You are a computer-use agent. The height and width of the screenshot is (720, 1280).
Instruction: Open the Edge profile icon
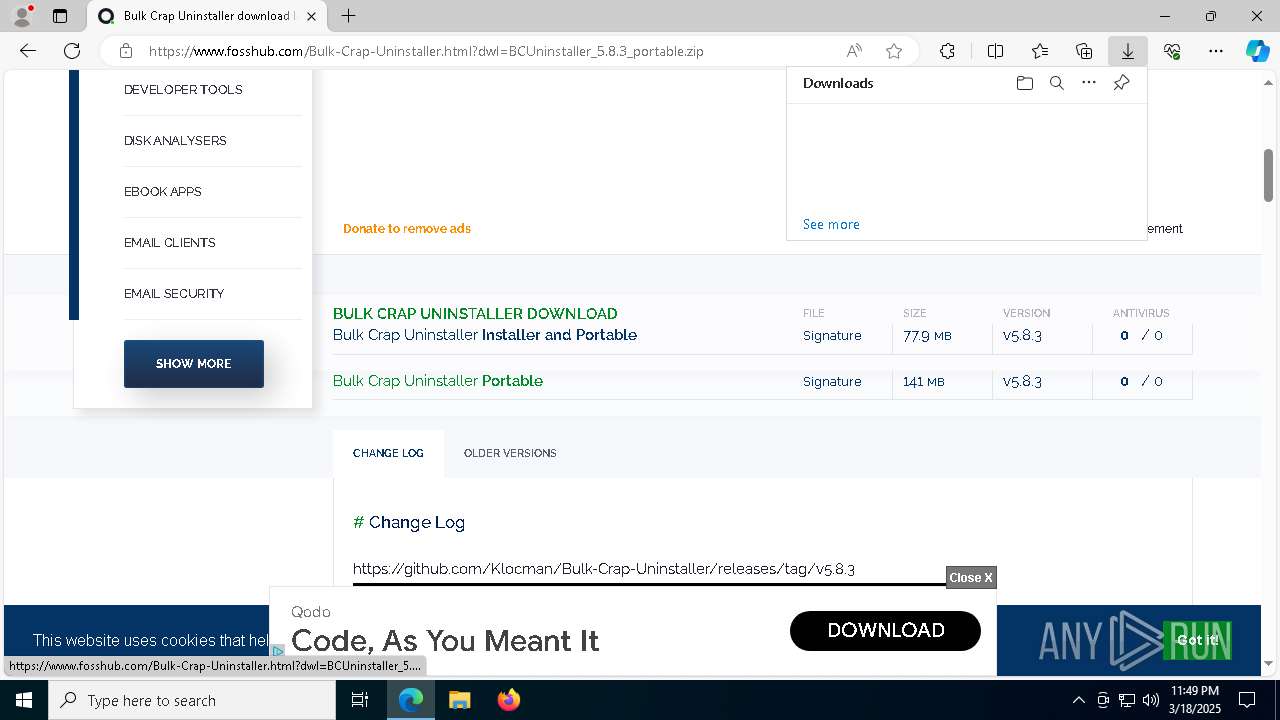point(22,16)
